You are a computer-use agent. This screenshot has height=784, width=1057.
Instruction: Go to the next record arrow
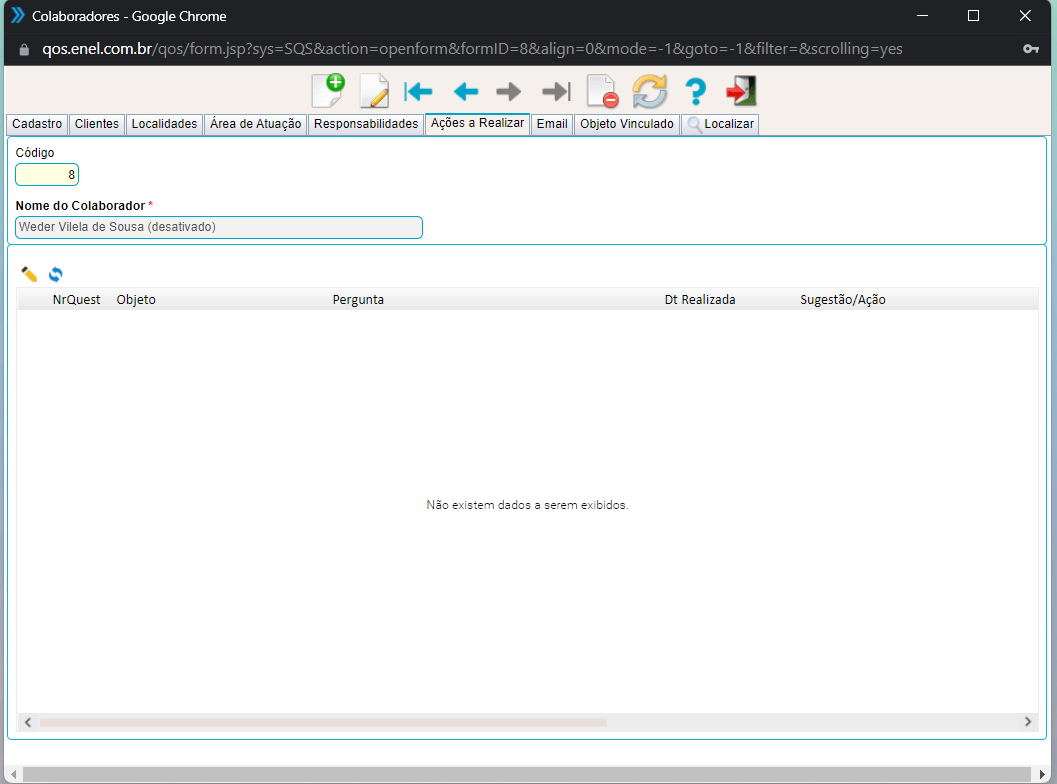(509, 92)
